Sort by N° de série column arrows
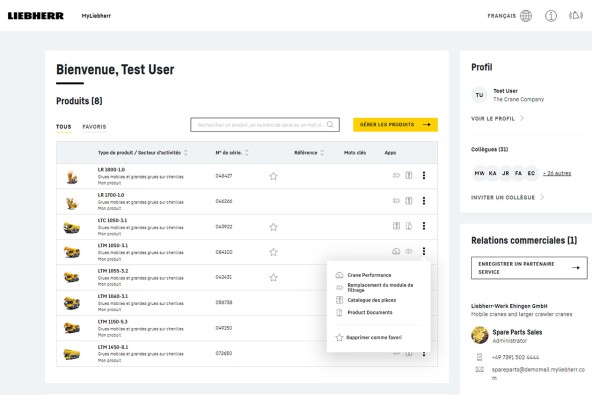 coord(247,153)
